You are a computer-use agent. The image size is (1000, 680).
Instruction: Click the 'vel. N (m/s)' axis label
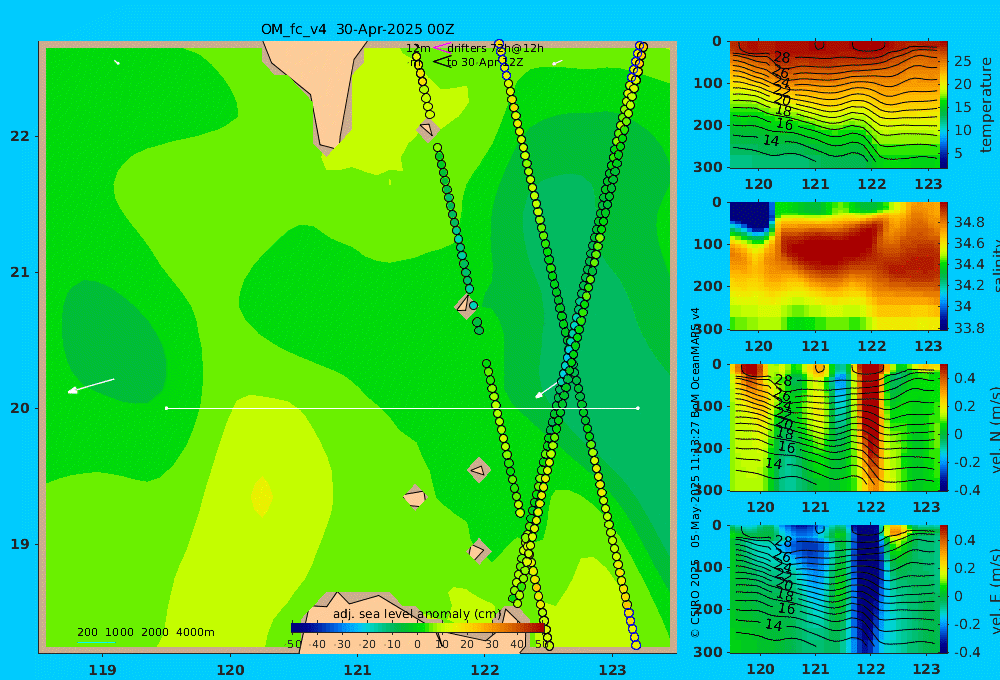(x=994, y=429)
